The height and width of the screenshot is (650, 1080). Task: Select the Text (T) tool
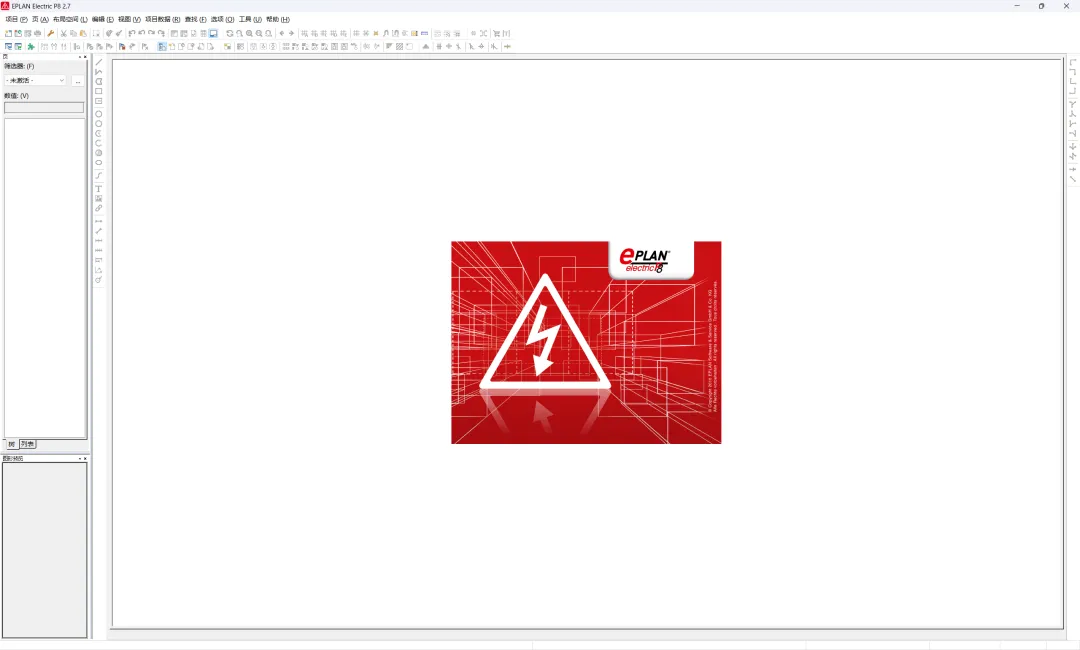(x=98, y=188)
